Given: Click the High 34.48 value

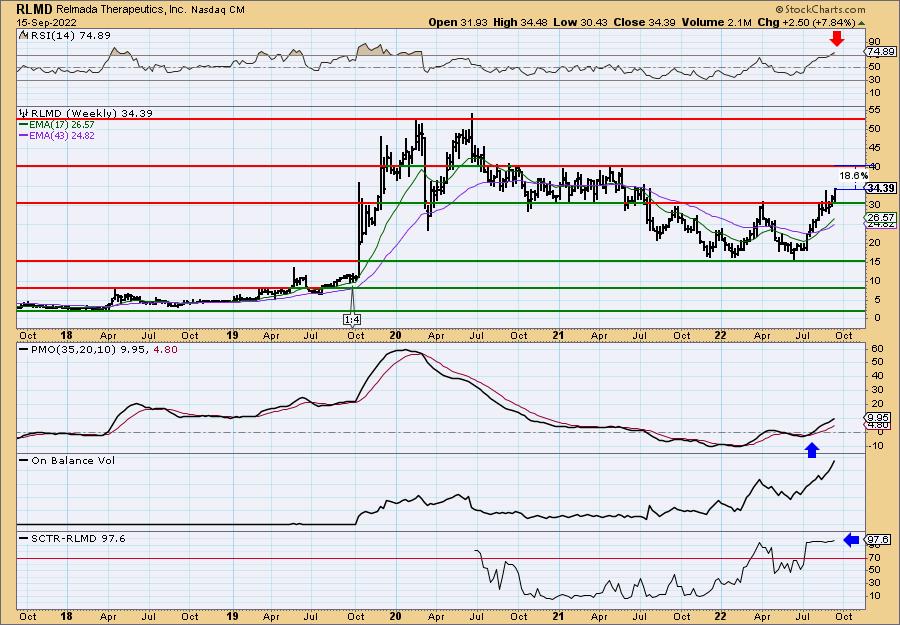Looking at the screenshot, I should 520,22.
